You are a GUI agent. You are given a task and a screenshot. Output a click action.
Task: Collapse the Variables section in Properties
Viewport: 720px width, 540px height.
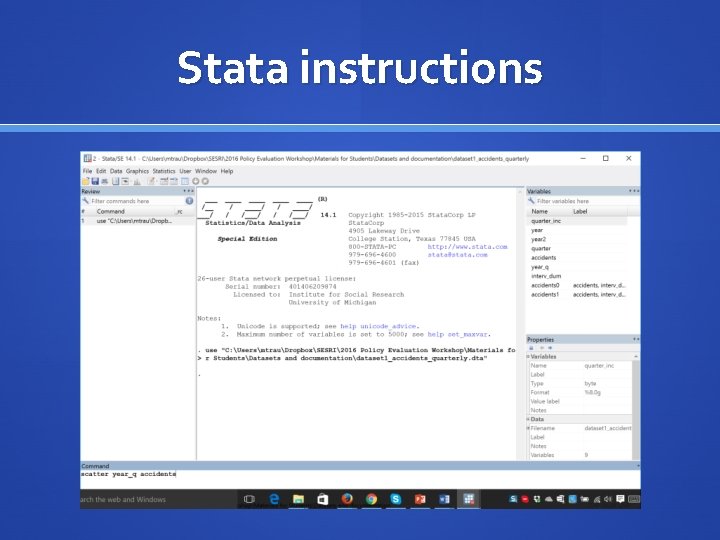(529, 356)
